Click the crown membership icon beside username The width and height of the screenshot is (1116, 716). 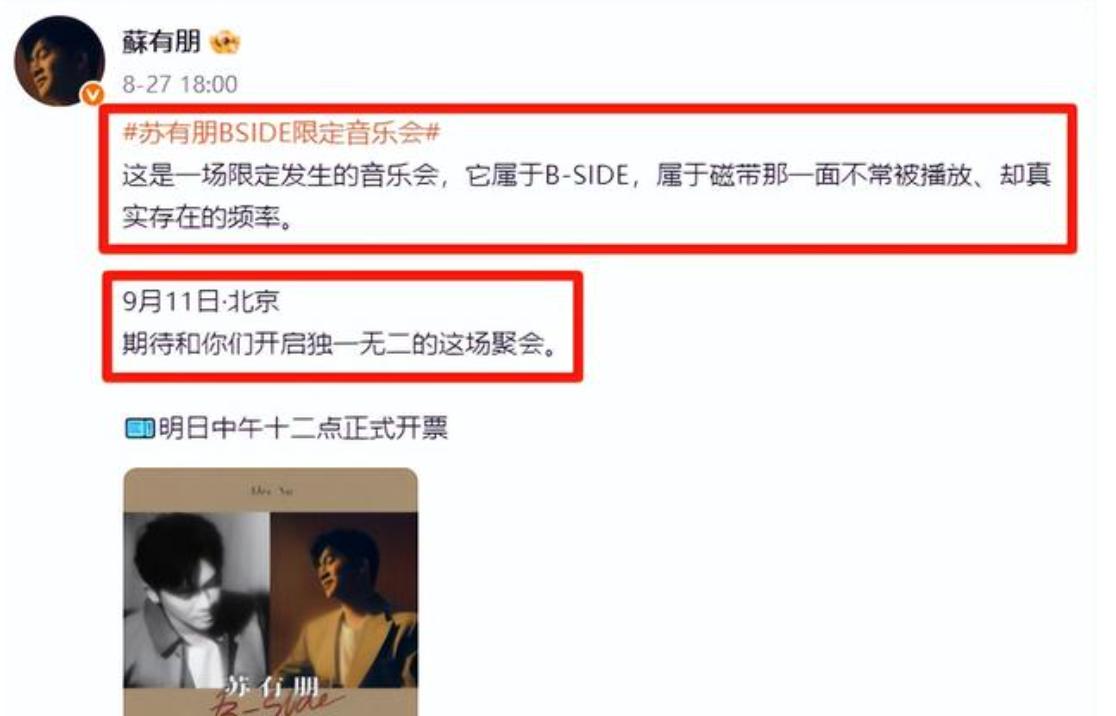click(225, 43)
